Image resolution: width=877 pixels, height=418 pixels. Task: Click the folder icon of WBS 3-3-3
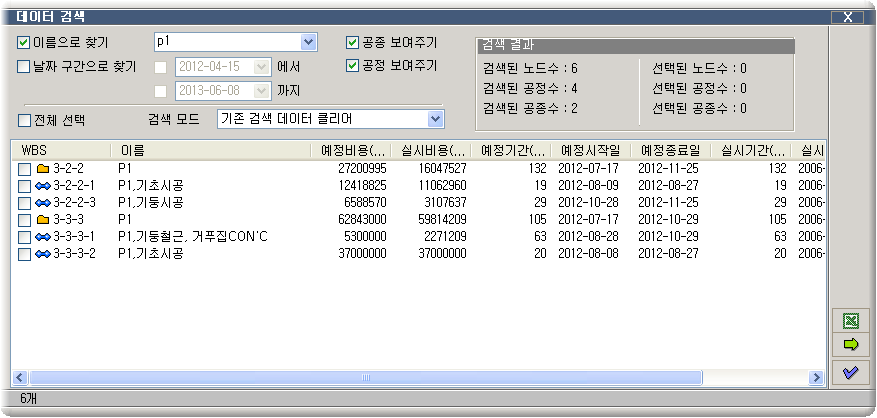(43, 220)
